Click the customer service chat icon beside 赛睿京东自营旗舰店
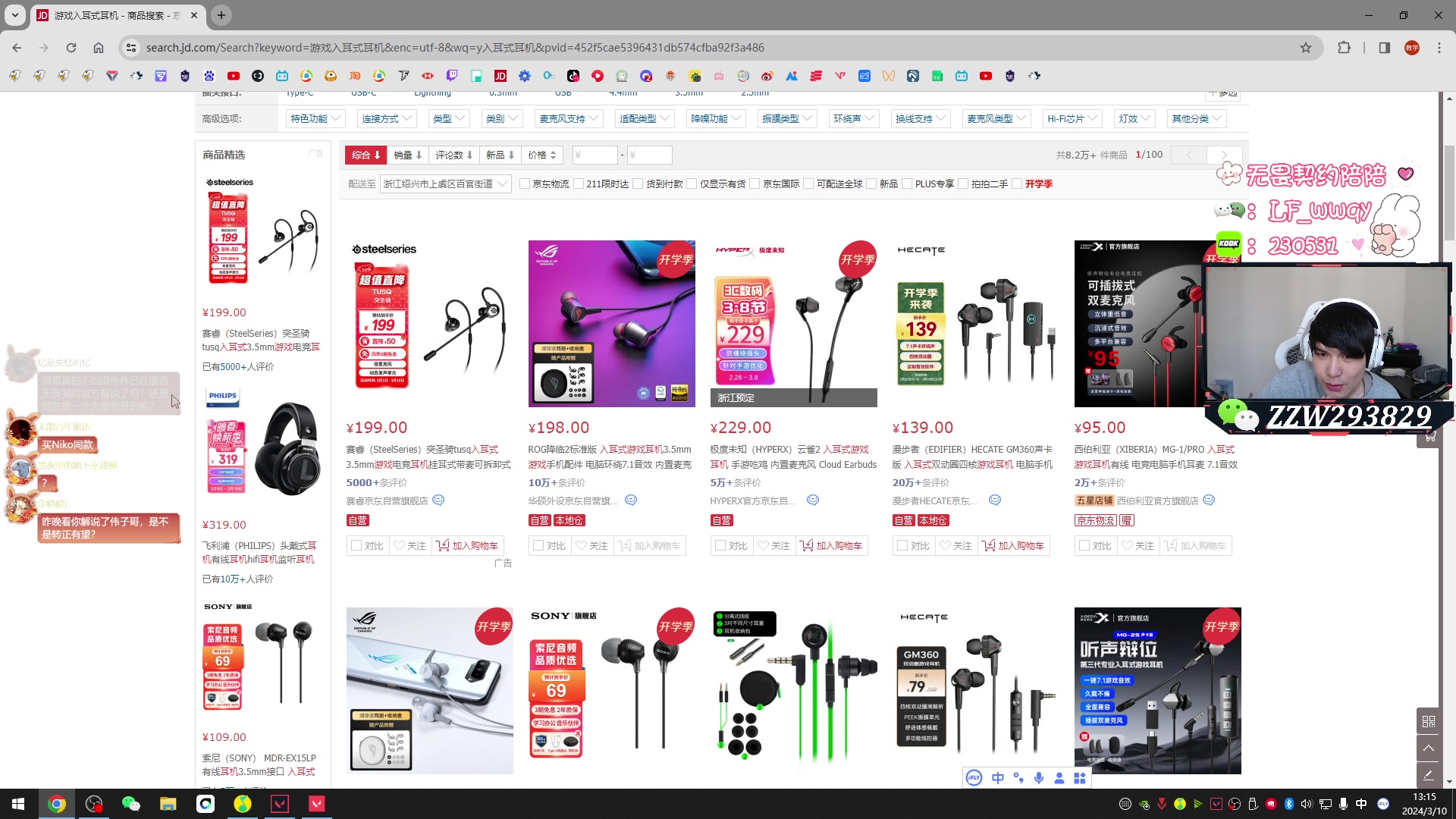Viewport: 1456px width, 819px height. coord(438,500)
